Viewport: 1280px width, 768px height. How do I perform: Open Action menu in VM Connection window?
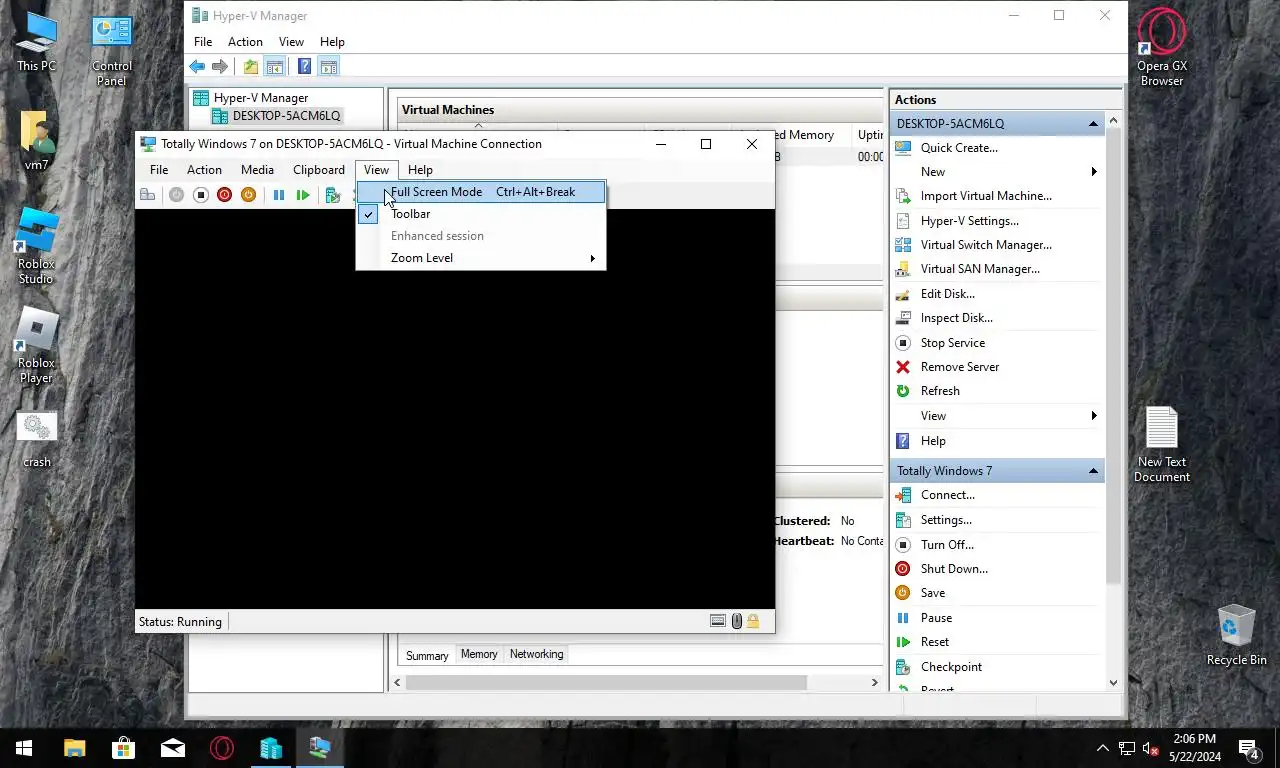coord(204,170)
